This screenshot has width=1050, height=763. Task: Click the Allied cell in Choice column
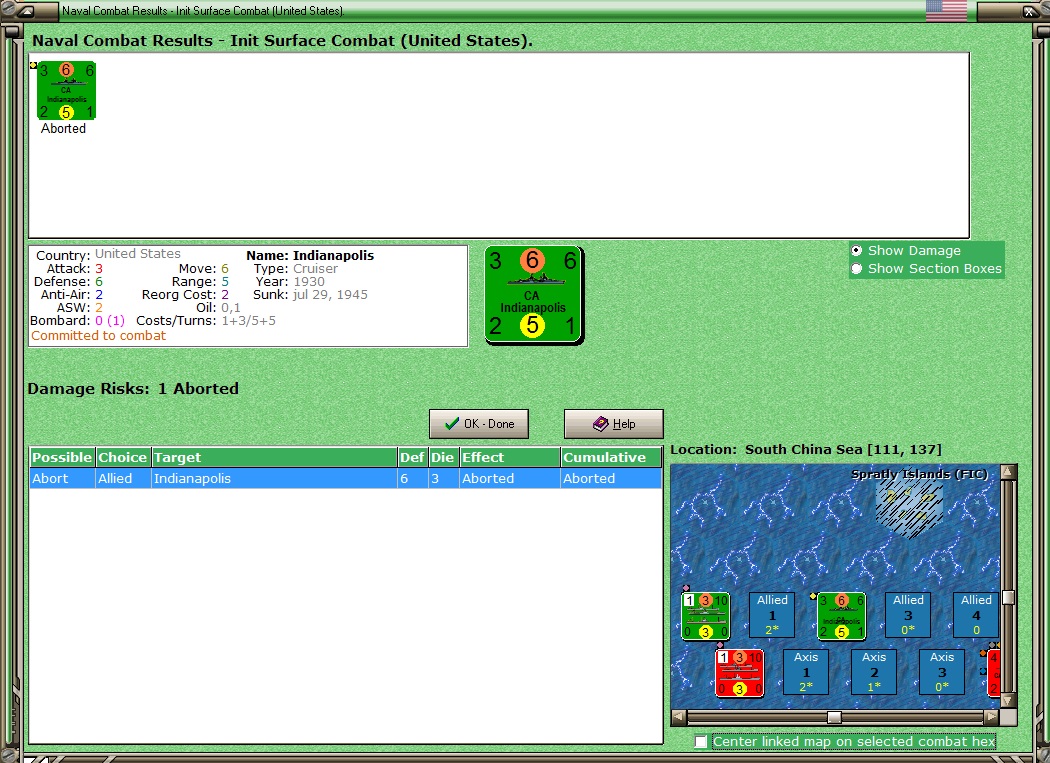pos(123,478)
